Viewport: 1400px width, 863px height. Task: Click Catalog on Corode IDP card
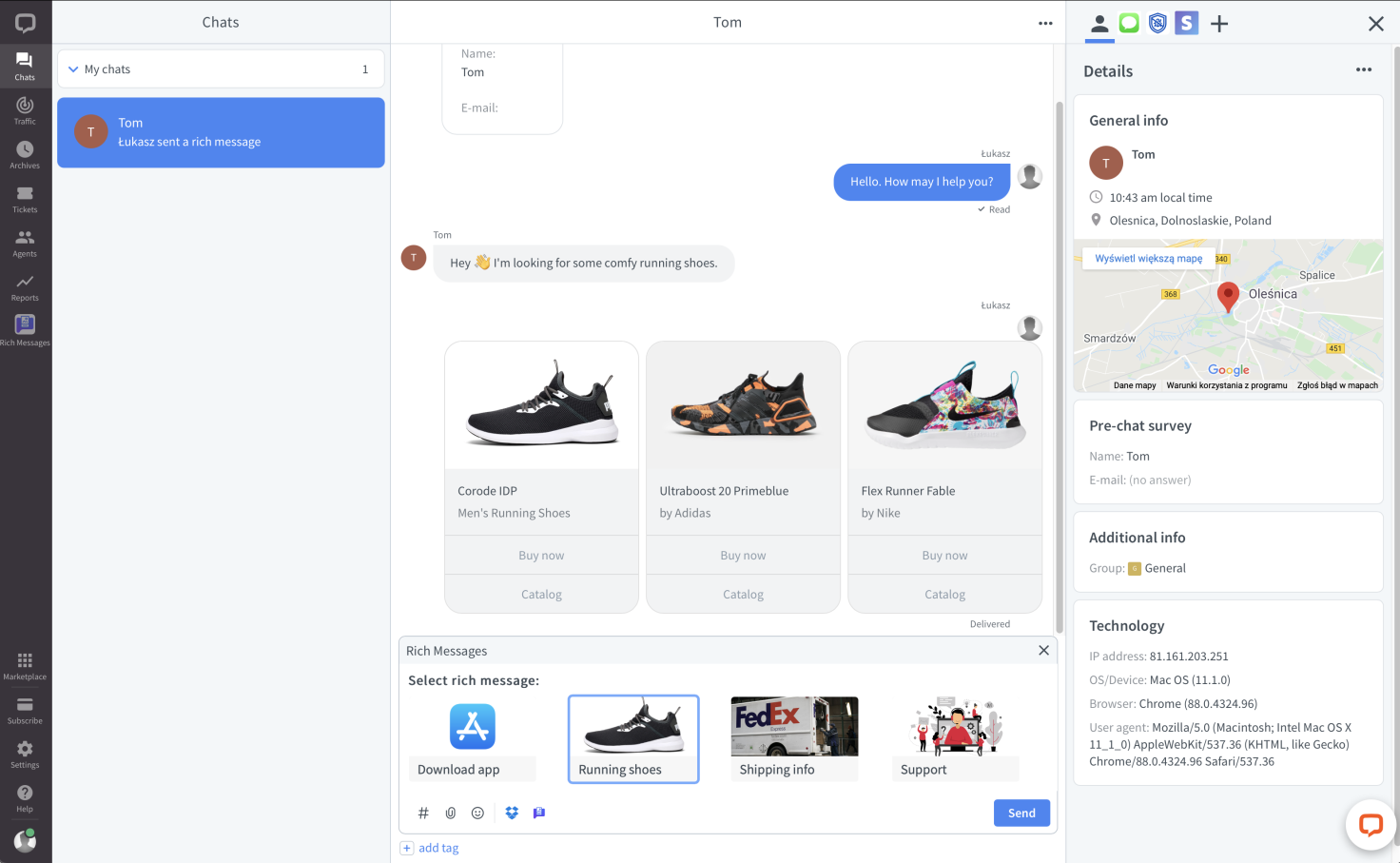[x=541, y=595]
